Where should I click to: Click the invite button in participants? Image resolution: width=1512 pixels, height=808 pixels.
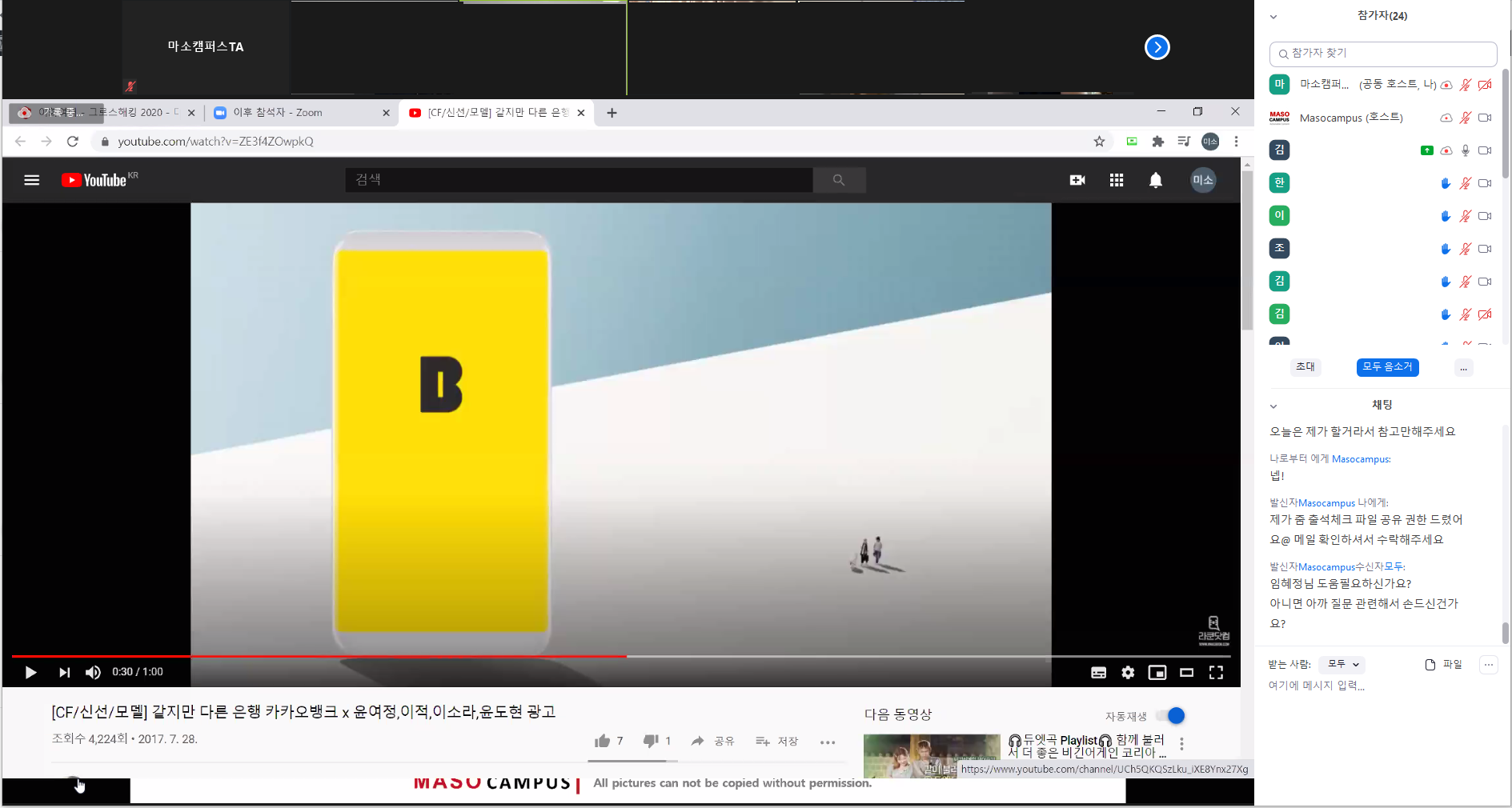pyautogui.click(x=1305, y=367)
